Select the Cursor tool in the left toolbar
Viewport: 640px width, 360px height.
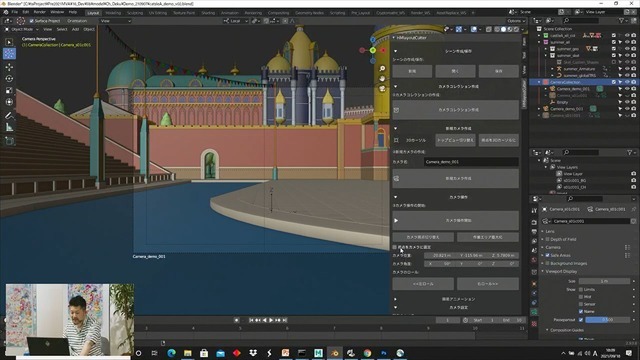[x=9, y=53]
